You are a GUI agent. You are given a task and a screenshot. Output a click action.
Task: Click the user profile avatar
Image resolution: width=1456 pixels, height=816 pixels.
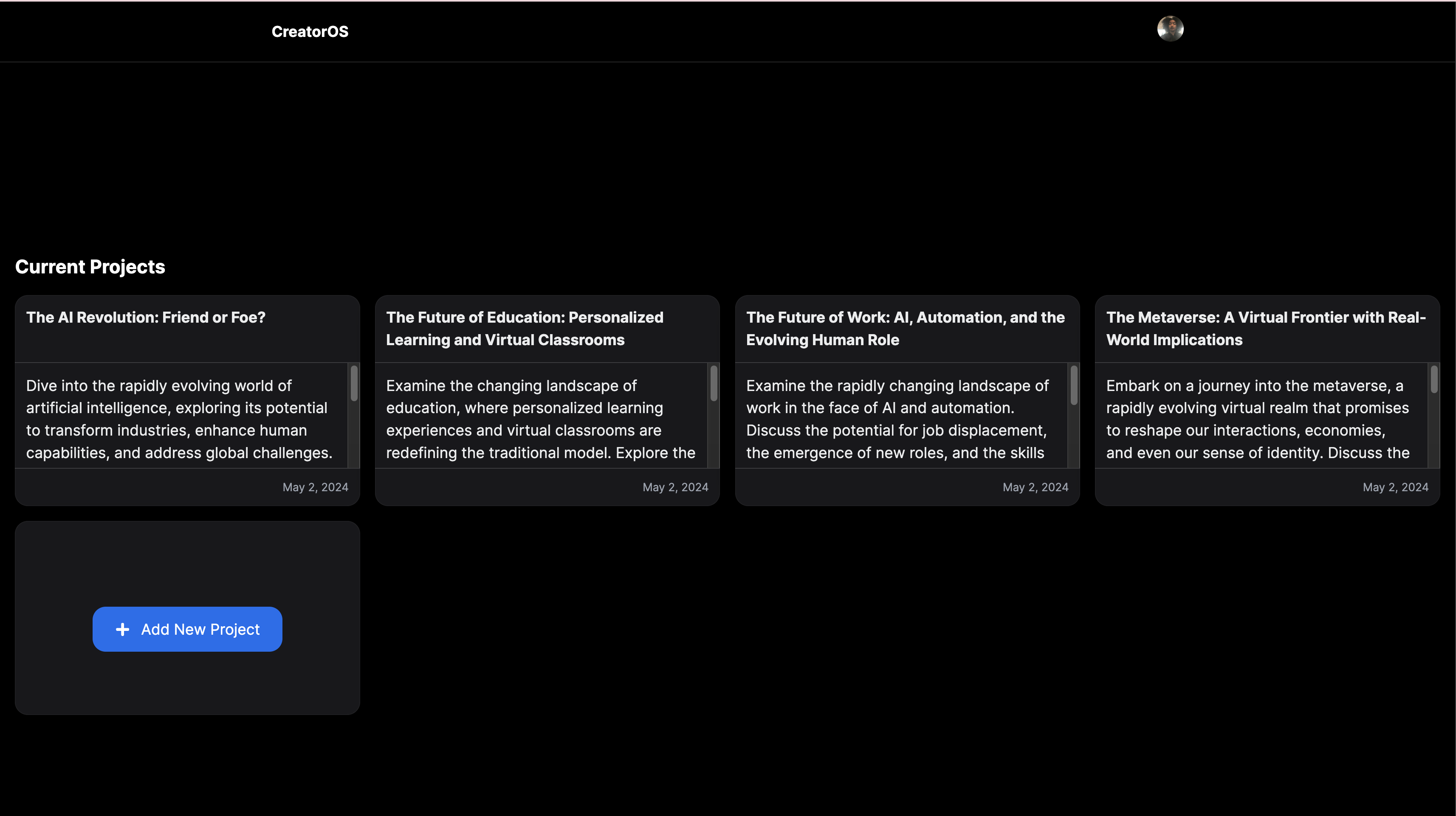pyautogui.click(x=1170, y=29)
